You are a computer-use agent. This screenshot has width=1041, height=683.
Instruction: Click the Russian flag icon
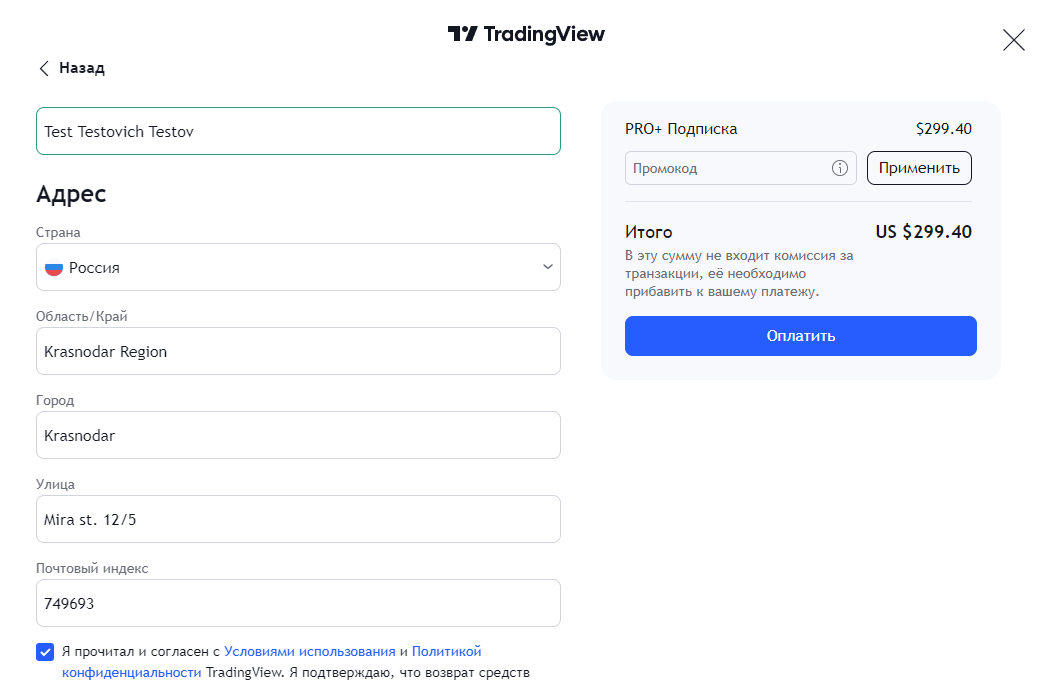54,268
